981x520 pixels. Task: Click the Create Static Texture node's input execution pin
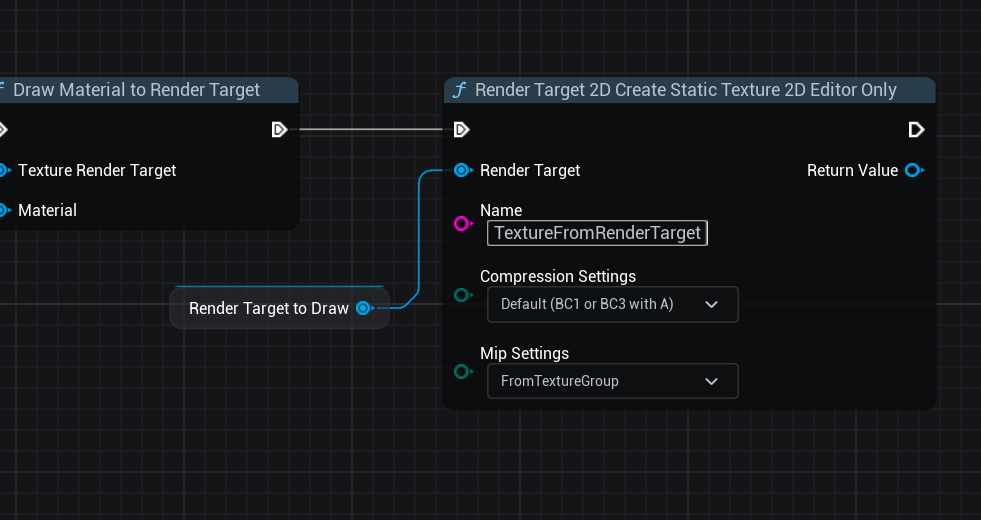(461, 130)
